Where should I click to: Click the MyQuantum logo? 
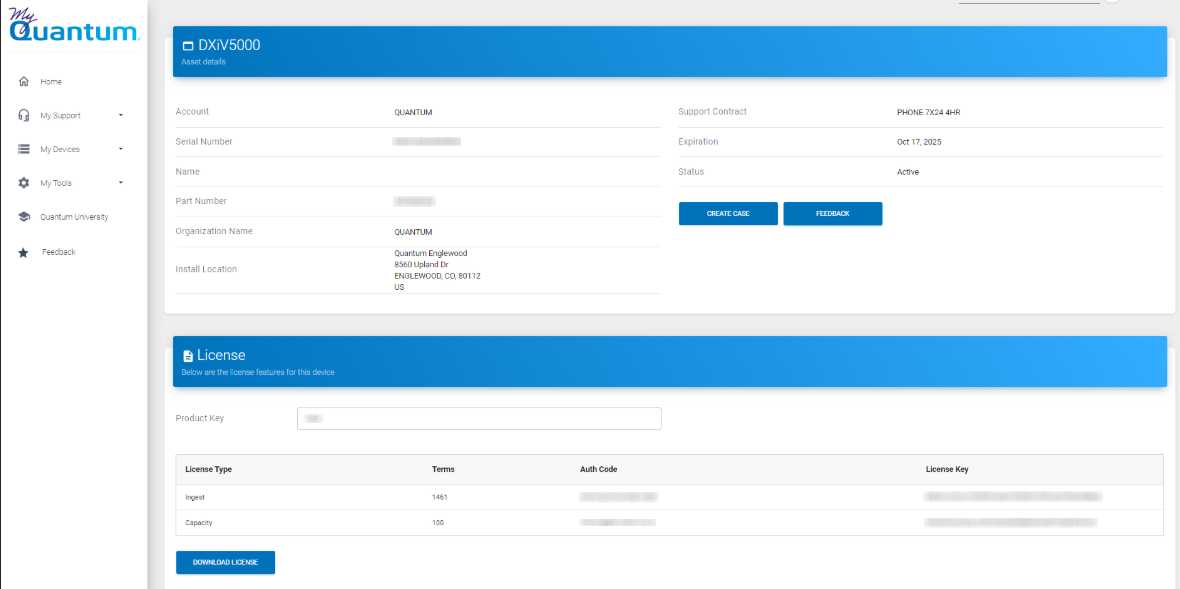(x=73, y=27)
